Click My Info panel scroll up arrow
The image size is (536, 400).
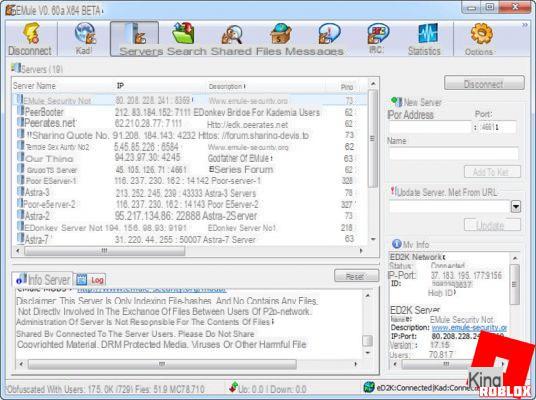(515, 258)
